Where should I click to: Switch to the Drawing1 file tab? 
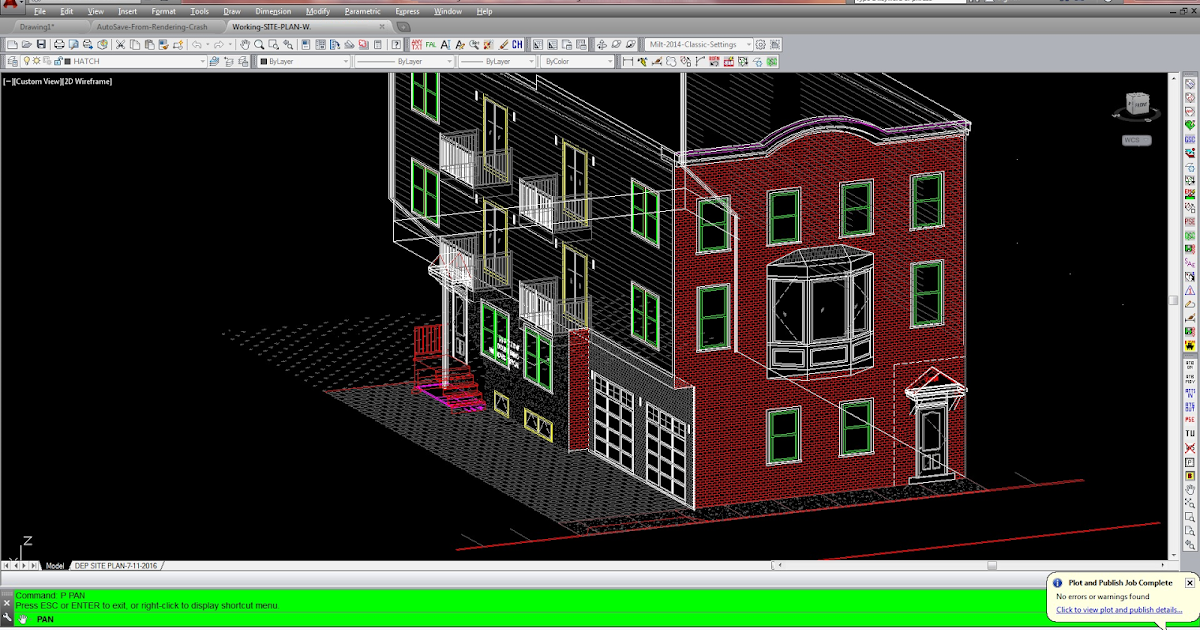point(38,27)
